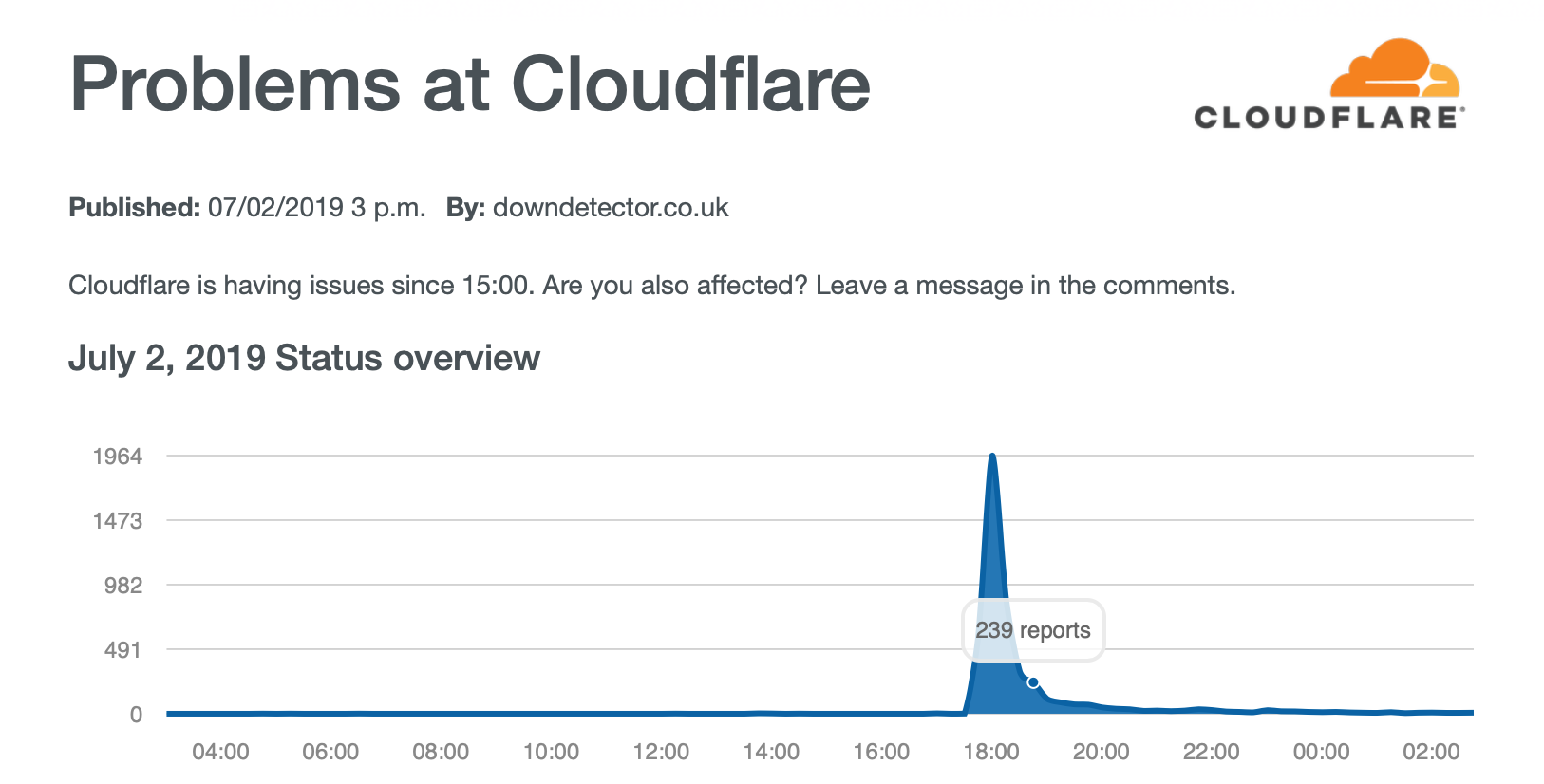Open the downdetector.co.uk author text
The width and height of the screenshot is (1544, 784).
coord(611,208)
